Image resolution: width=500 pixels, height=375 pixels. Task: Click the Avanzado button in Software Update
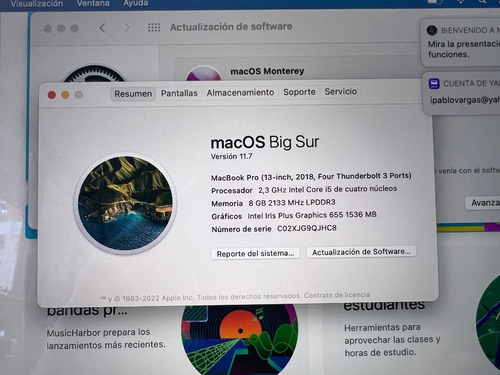483,203
